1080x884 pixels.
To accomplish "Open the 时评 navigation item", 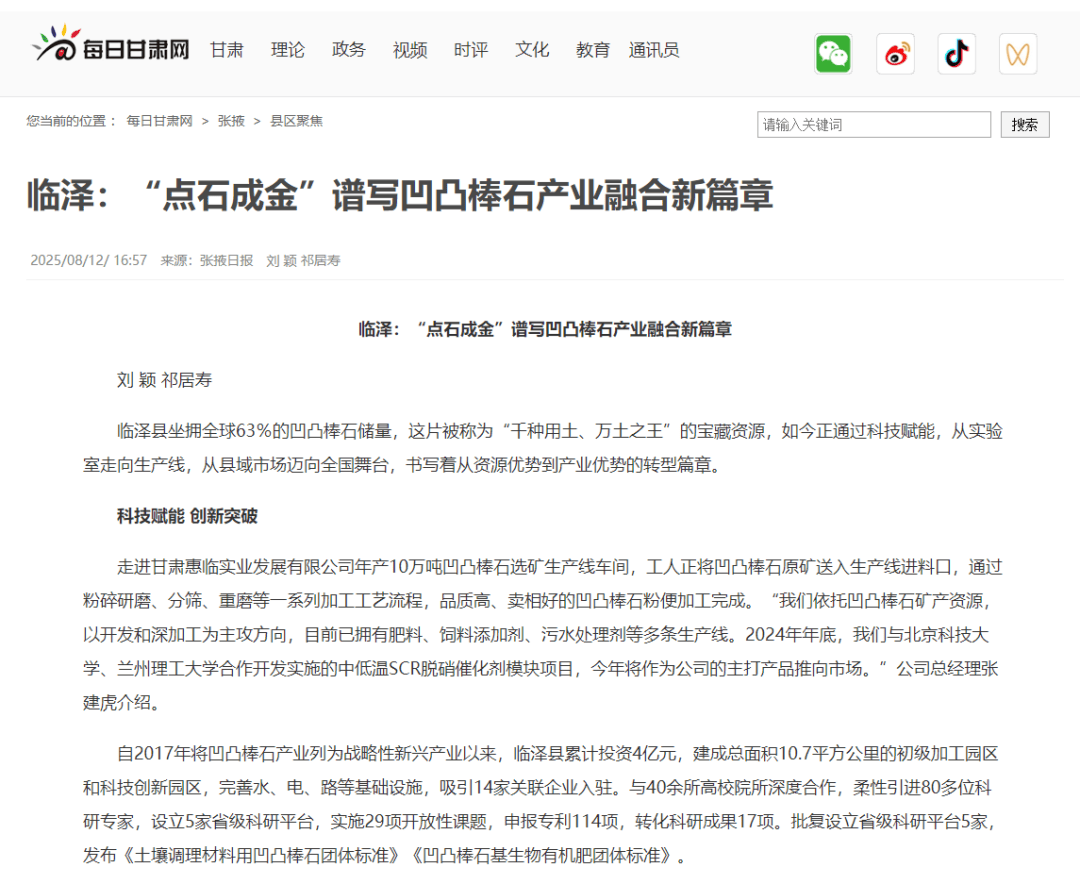I will (x=471, y=50).
